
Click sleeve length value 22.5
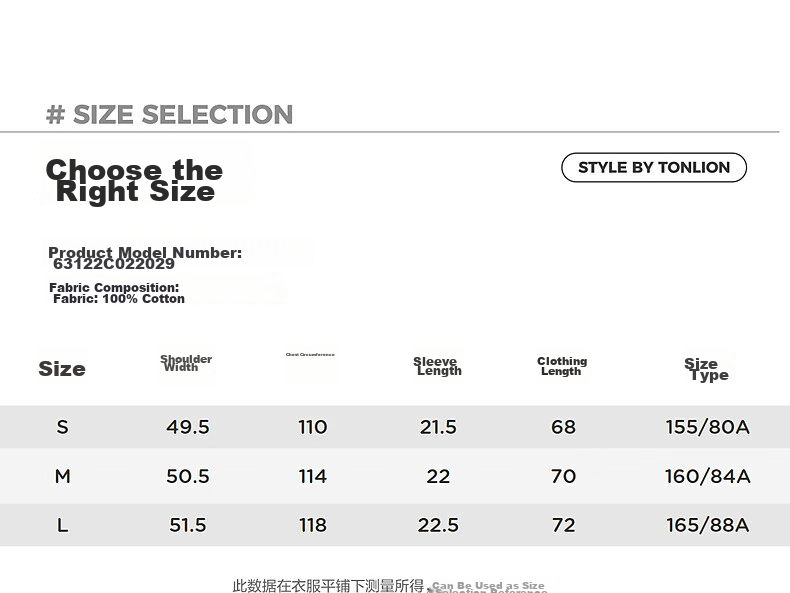(438, 525)
